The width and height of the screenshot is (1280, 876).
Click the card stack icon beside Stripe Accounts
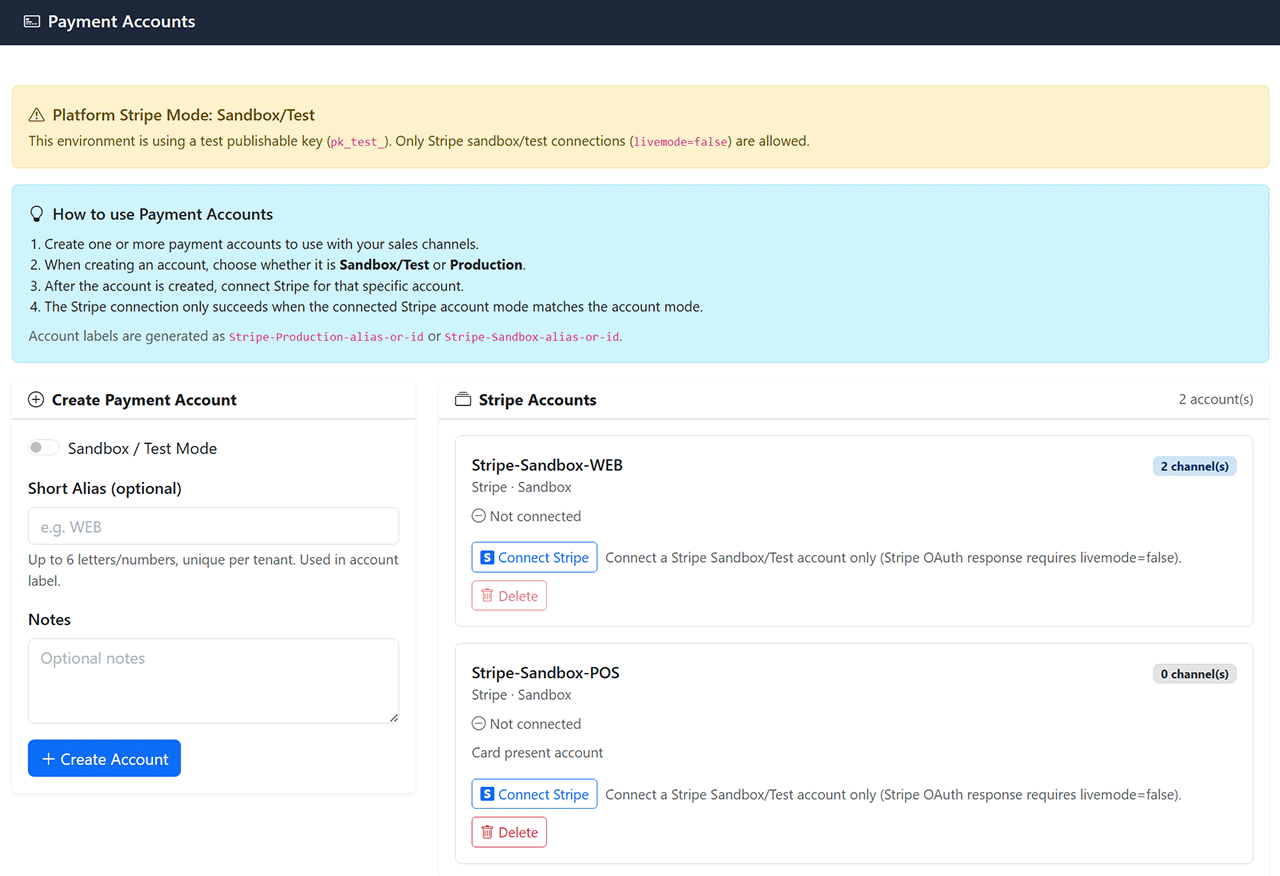[x=463, y=400]
